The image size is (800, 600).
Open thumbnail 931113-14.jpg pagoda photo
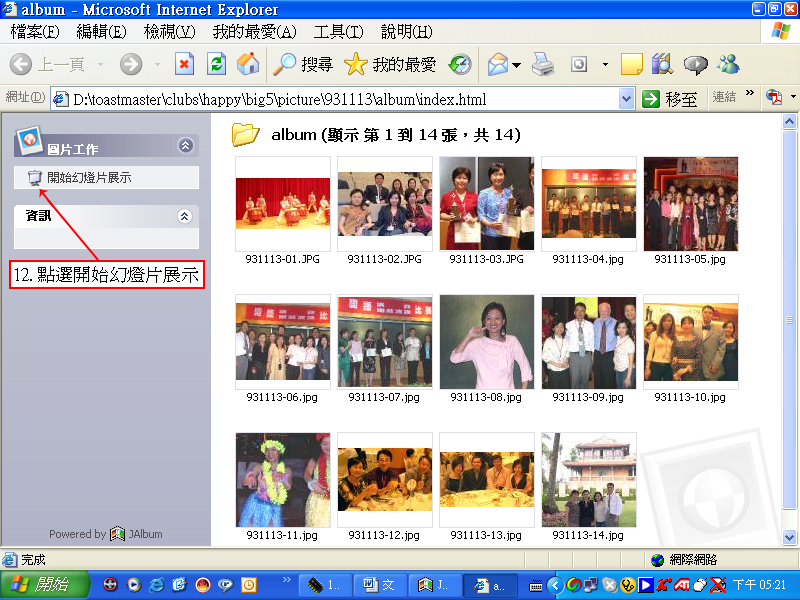coord(588,479)
